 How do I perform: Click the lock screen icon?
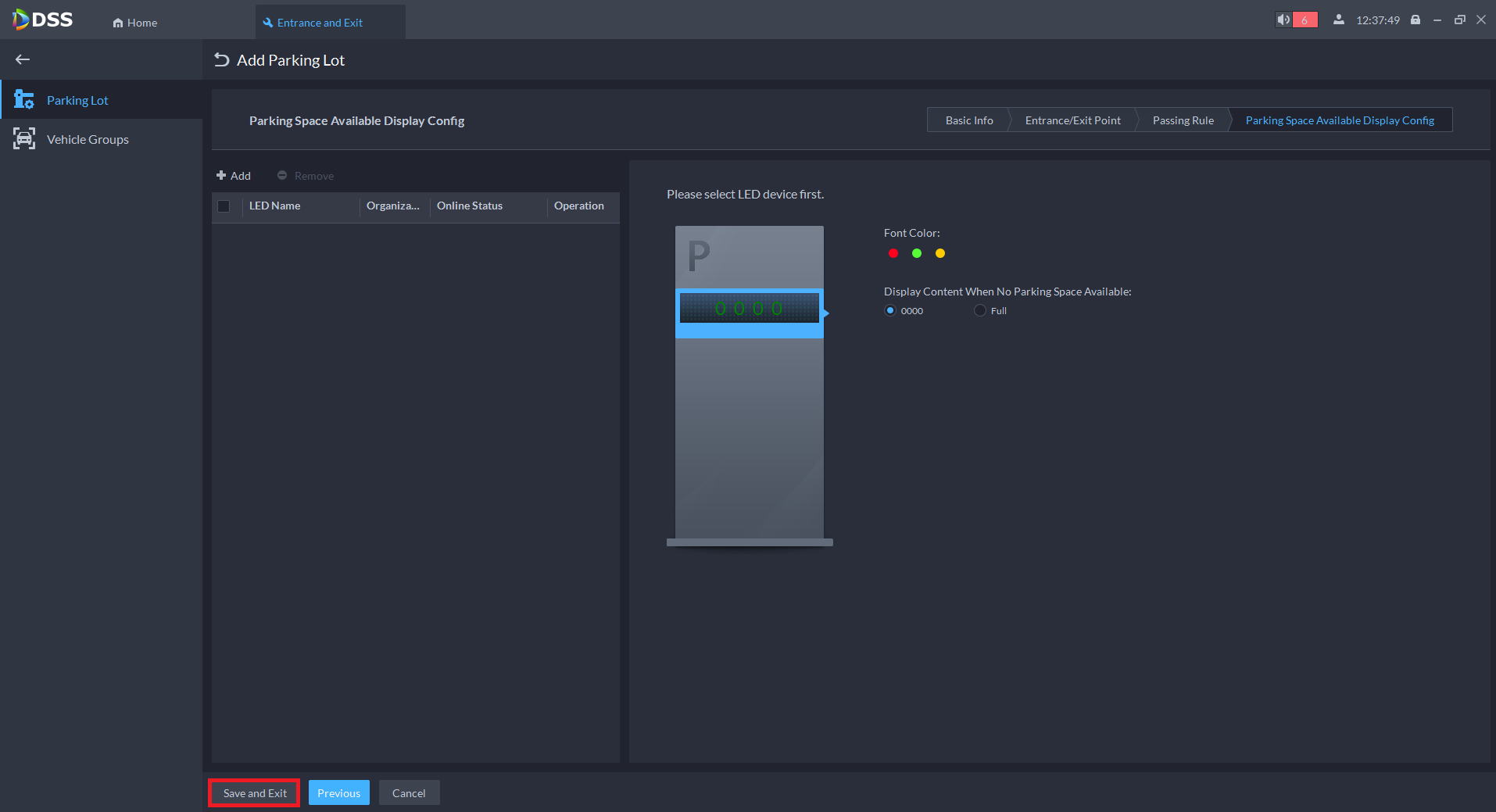click(x=1415, y=20)
